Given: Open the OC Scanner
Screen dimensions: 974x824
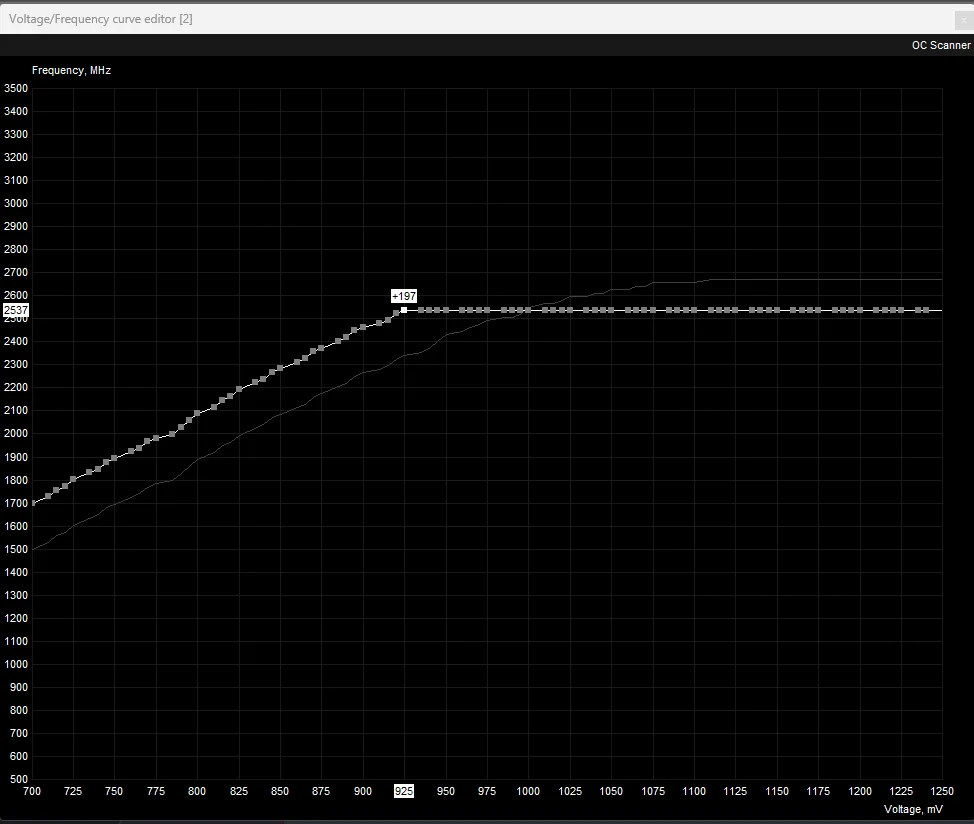Looking at the screenshot, I should [940, 45].
